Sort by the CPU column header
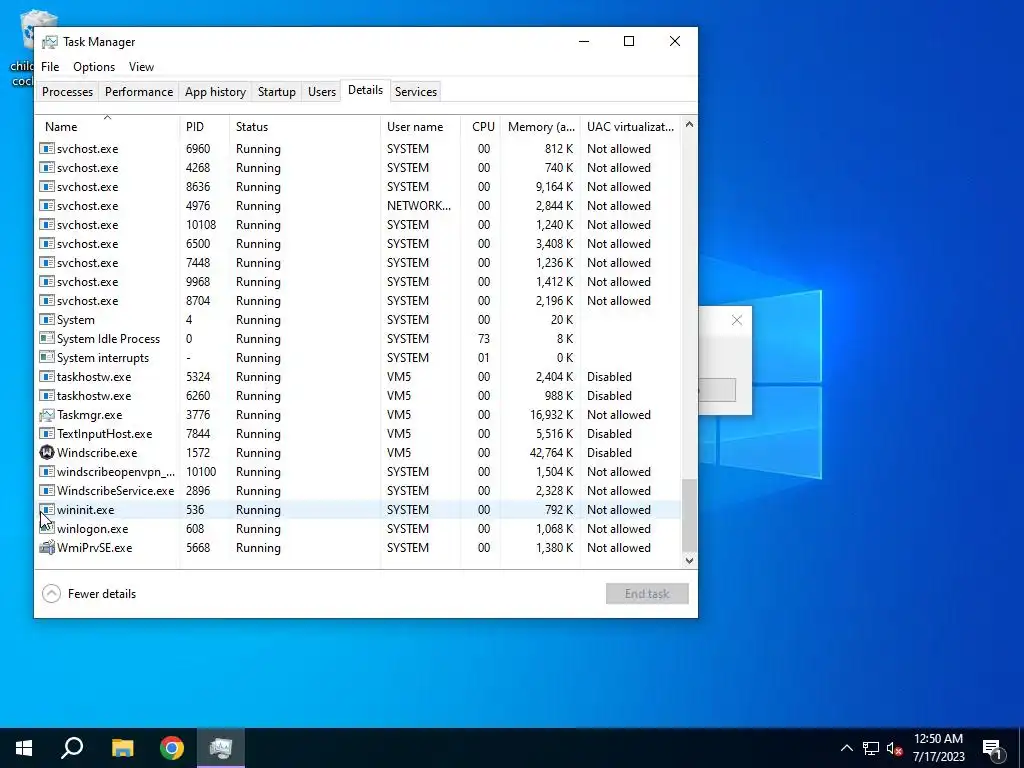The width and height of the screenshot is (1024, 768). click(481, 127)
